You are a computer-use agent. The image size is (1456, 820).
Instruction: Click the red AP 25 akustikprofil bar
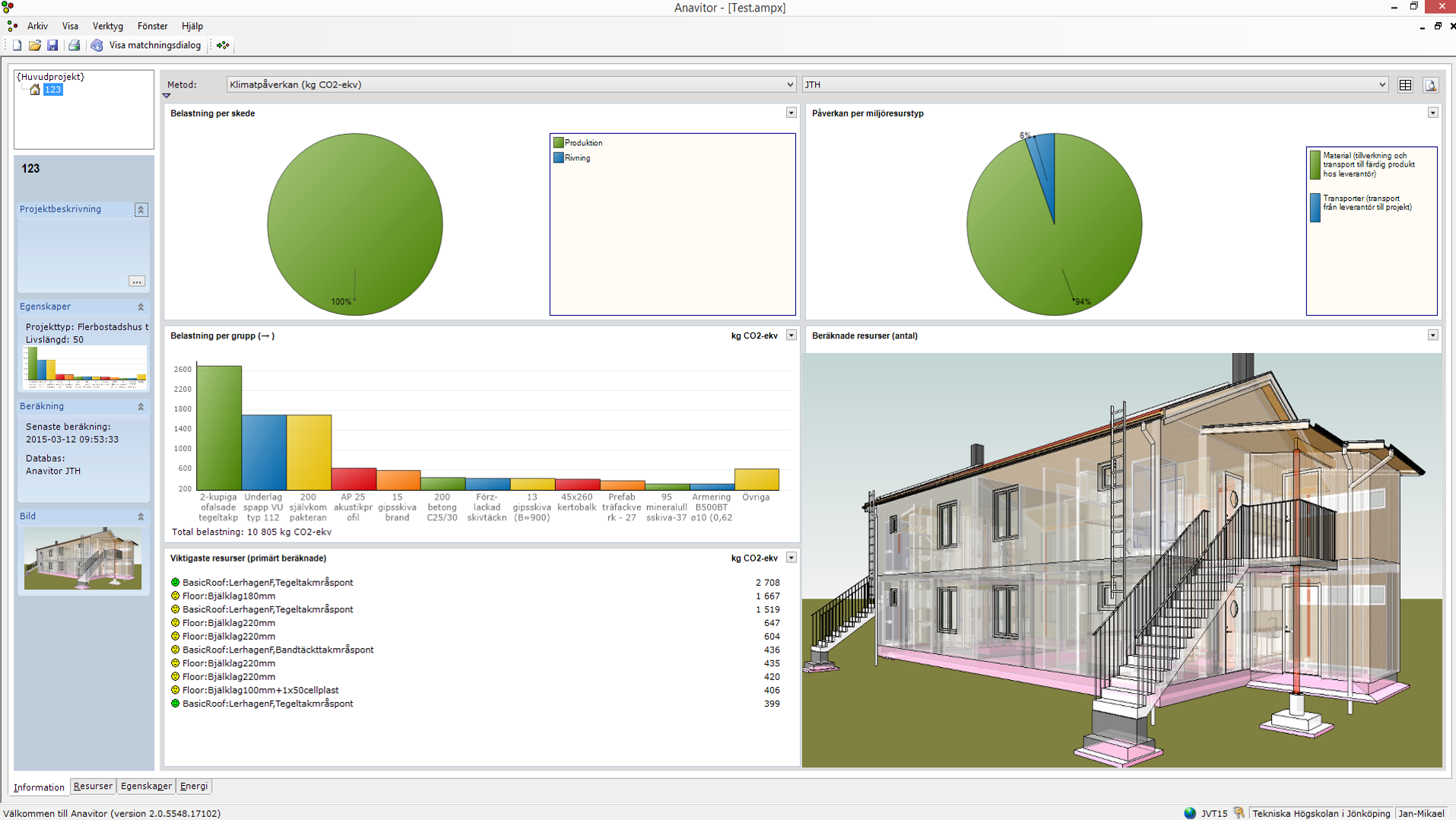(x=354, y=479)
